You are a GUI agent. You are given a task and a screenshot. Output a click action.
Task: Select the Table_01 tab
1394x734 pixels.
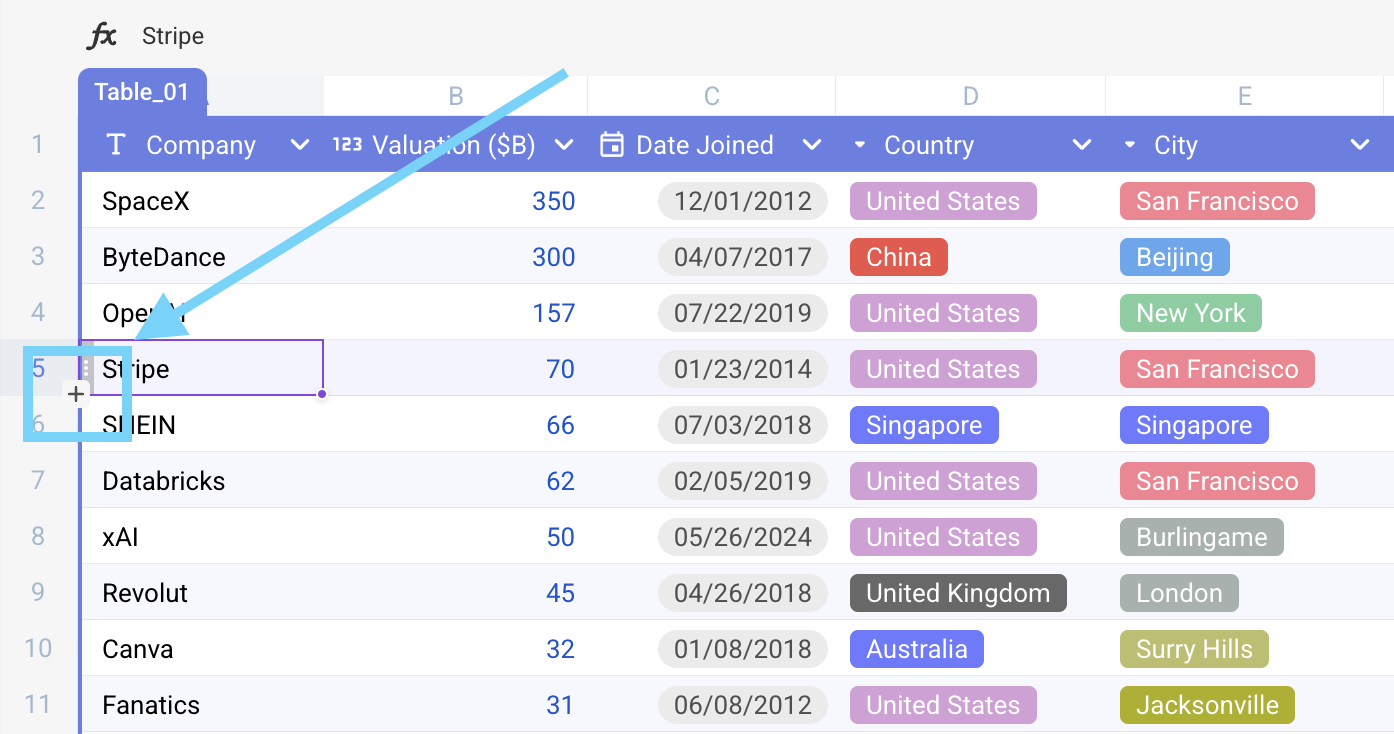142,91
